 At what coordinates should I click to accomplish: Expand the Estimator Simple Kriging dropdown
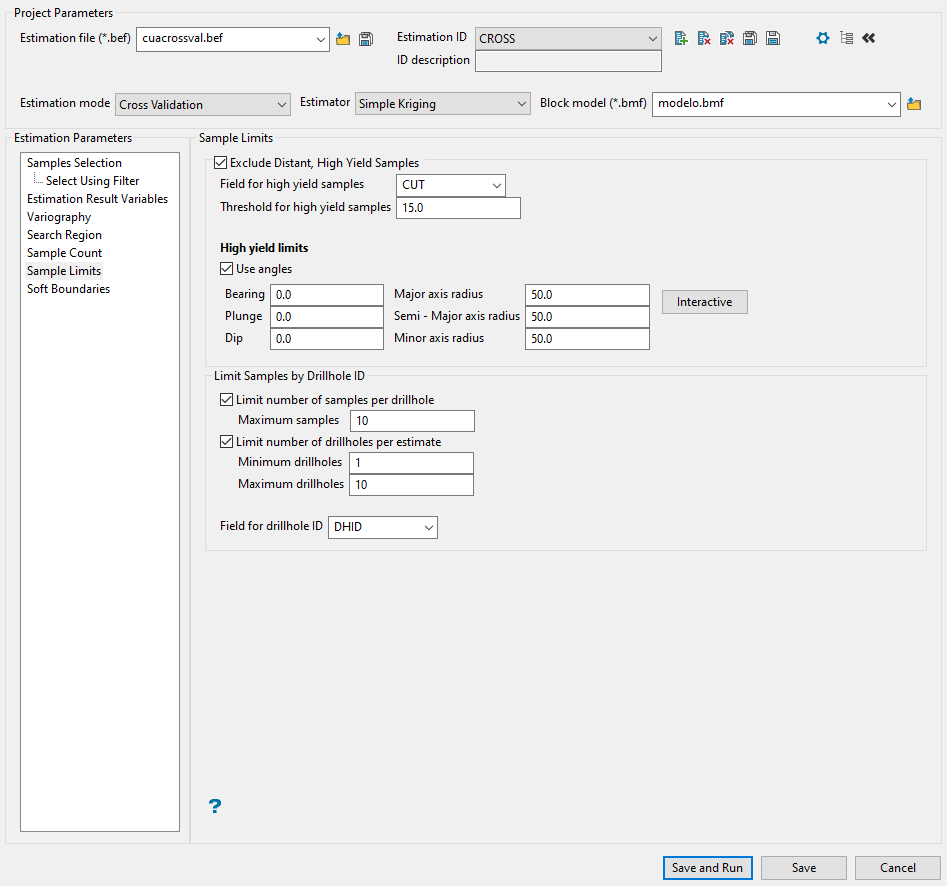(x=443, y=105)
